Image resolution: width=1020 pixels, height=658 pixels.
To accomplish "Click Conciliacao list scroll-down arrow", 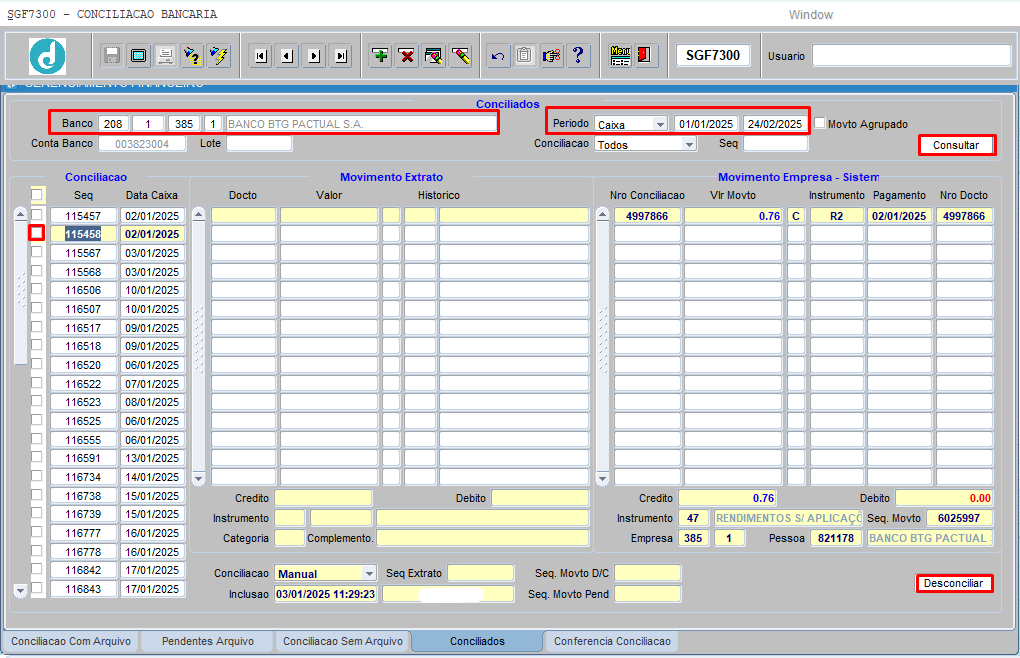I will click(20, 590).
